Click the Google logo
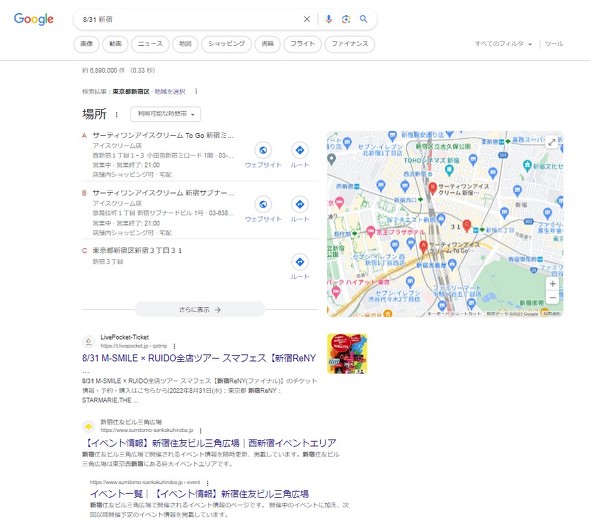This screenshot has height=530, width=590. (x=33, y=19)
